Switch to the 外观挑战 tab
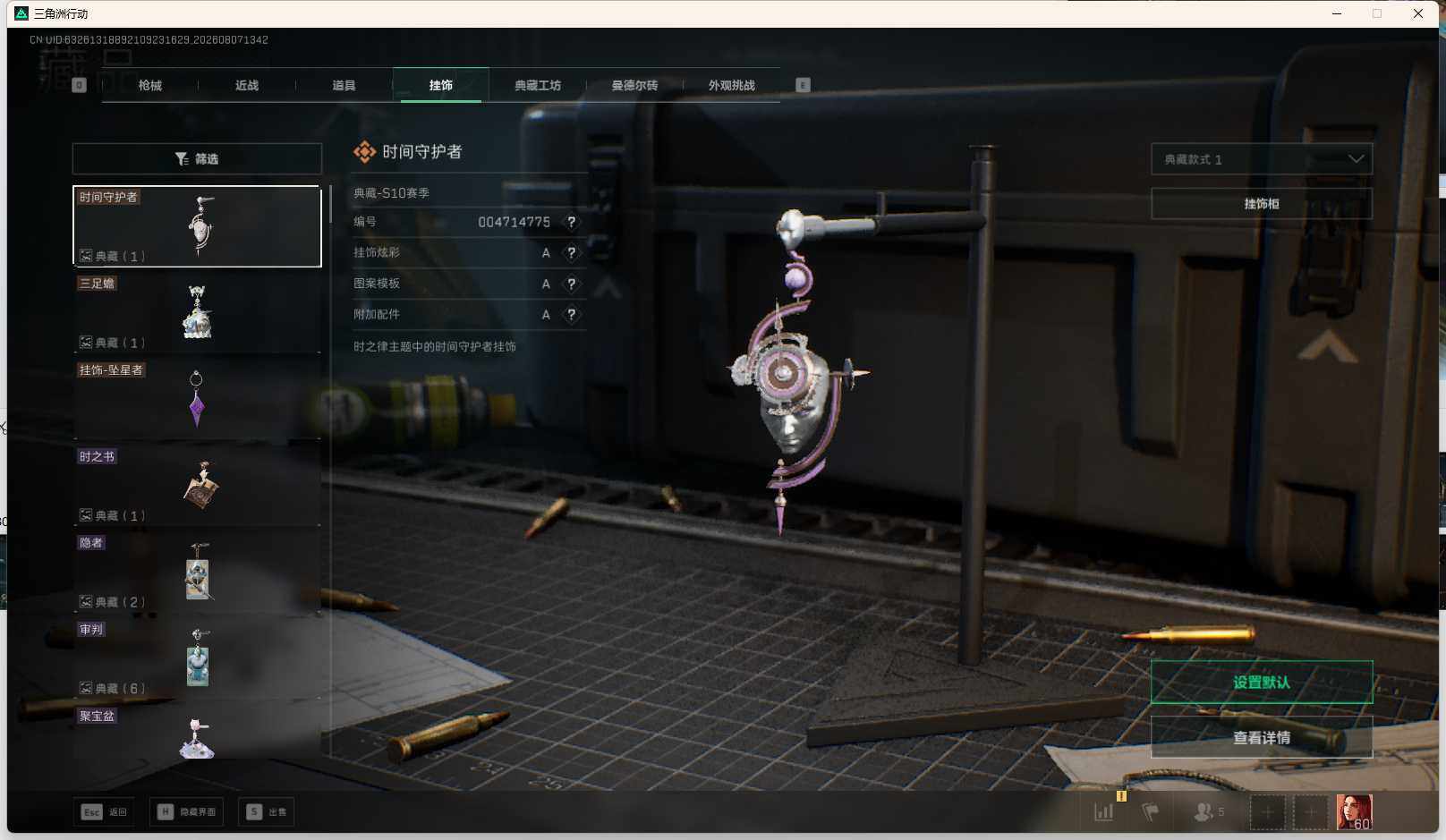 [x=731, y=85]
